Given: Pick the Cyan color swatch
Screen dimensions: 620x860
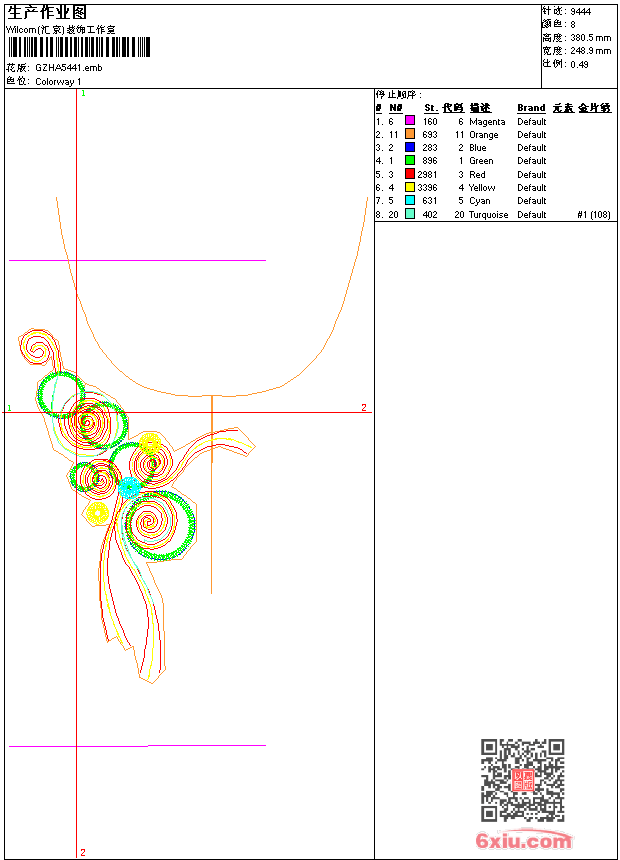Looking at the screenshot, I should [x=410, y=200].
